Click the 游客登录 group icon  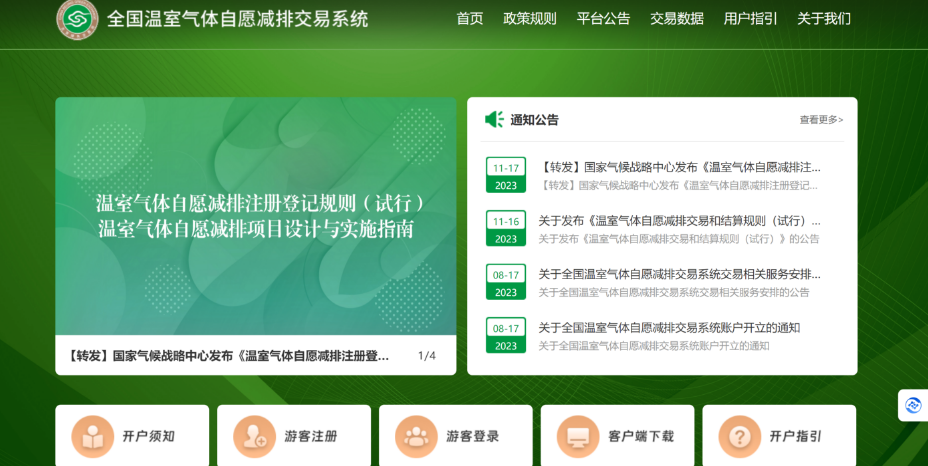(x=416, y=437)
